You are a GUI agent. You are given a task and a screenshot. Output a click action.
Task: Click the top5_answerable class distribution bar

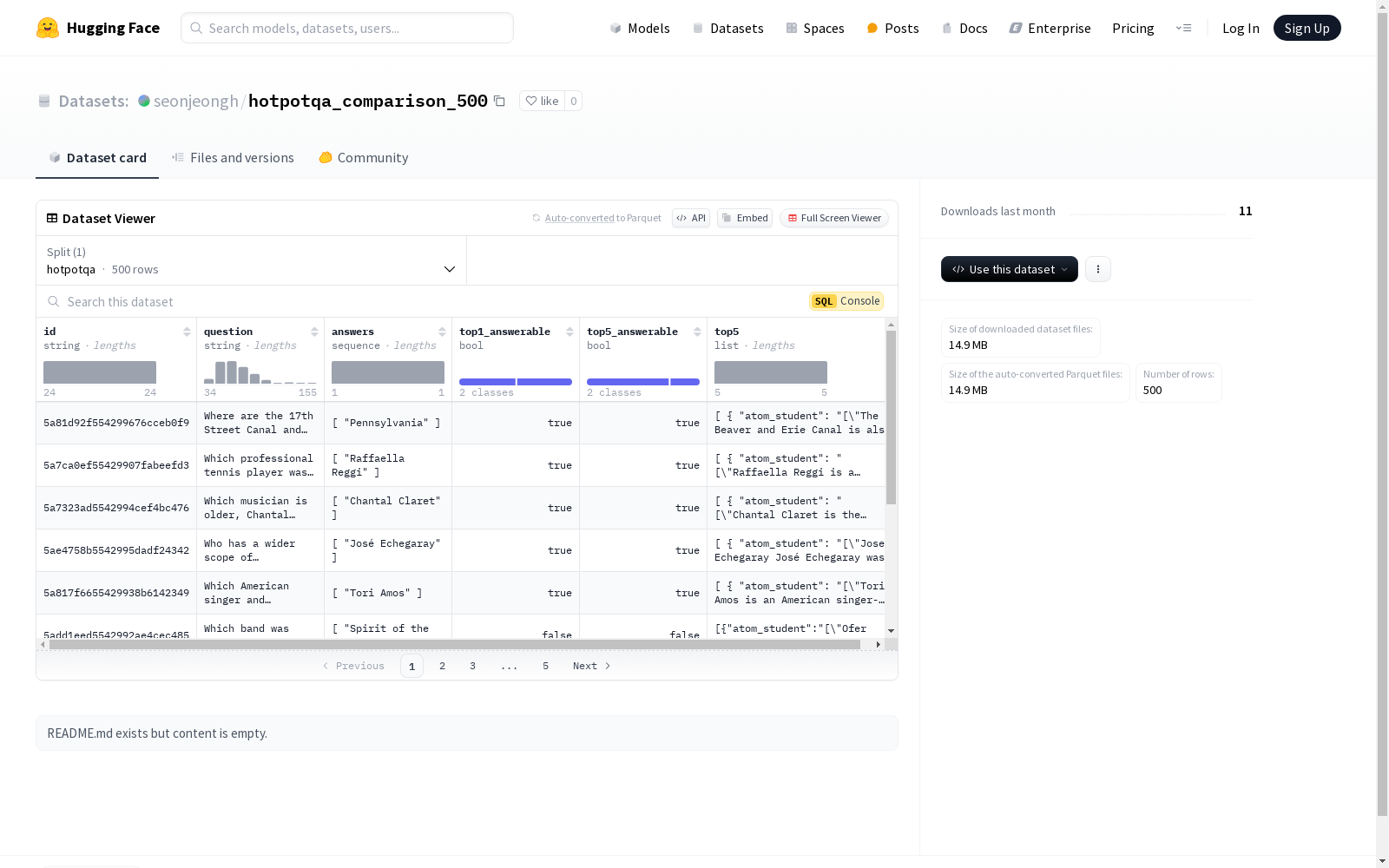(643, 382)
